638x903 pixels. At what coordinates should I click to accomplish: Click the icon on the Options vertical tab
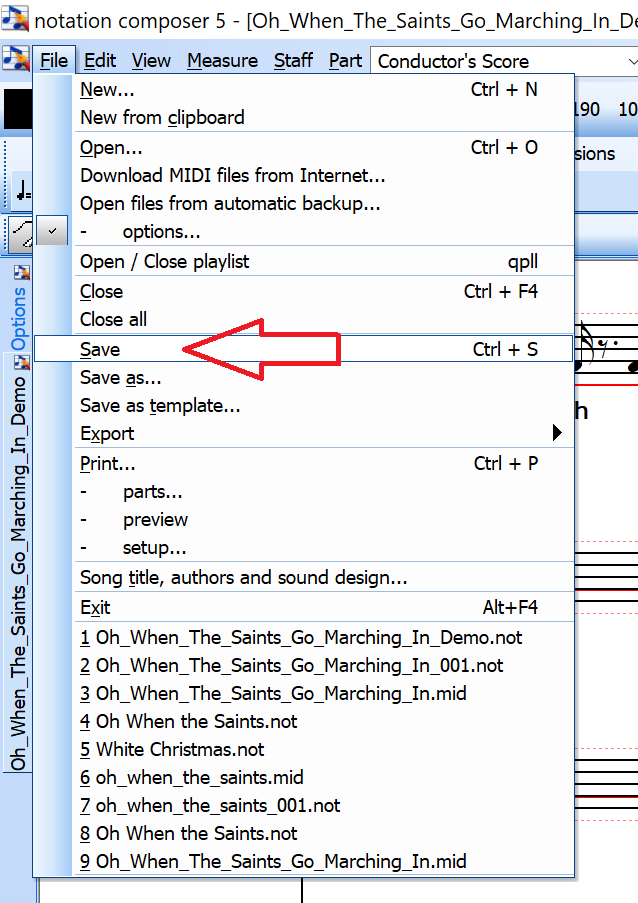click(x=21, y=272)
